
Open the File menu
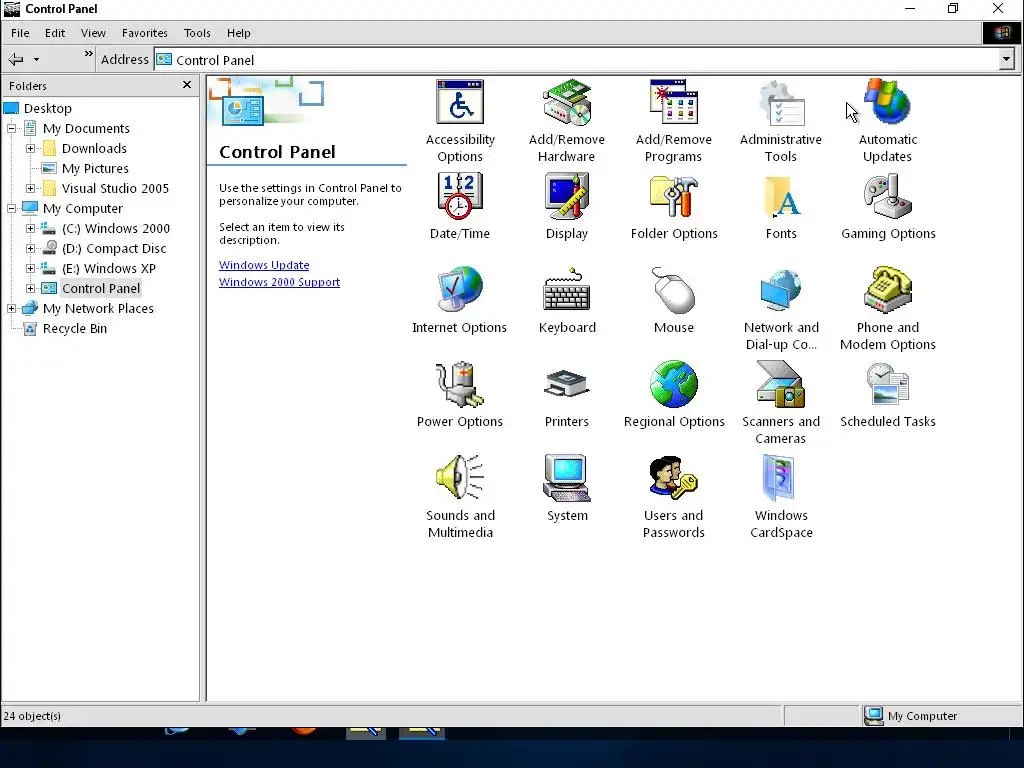(20, 33)
